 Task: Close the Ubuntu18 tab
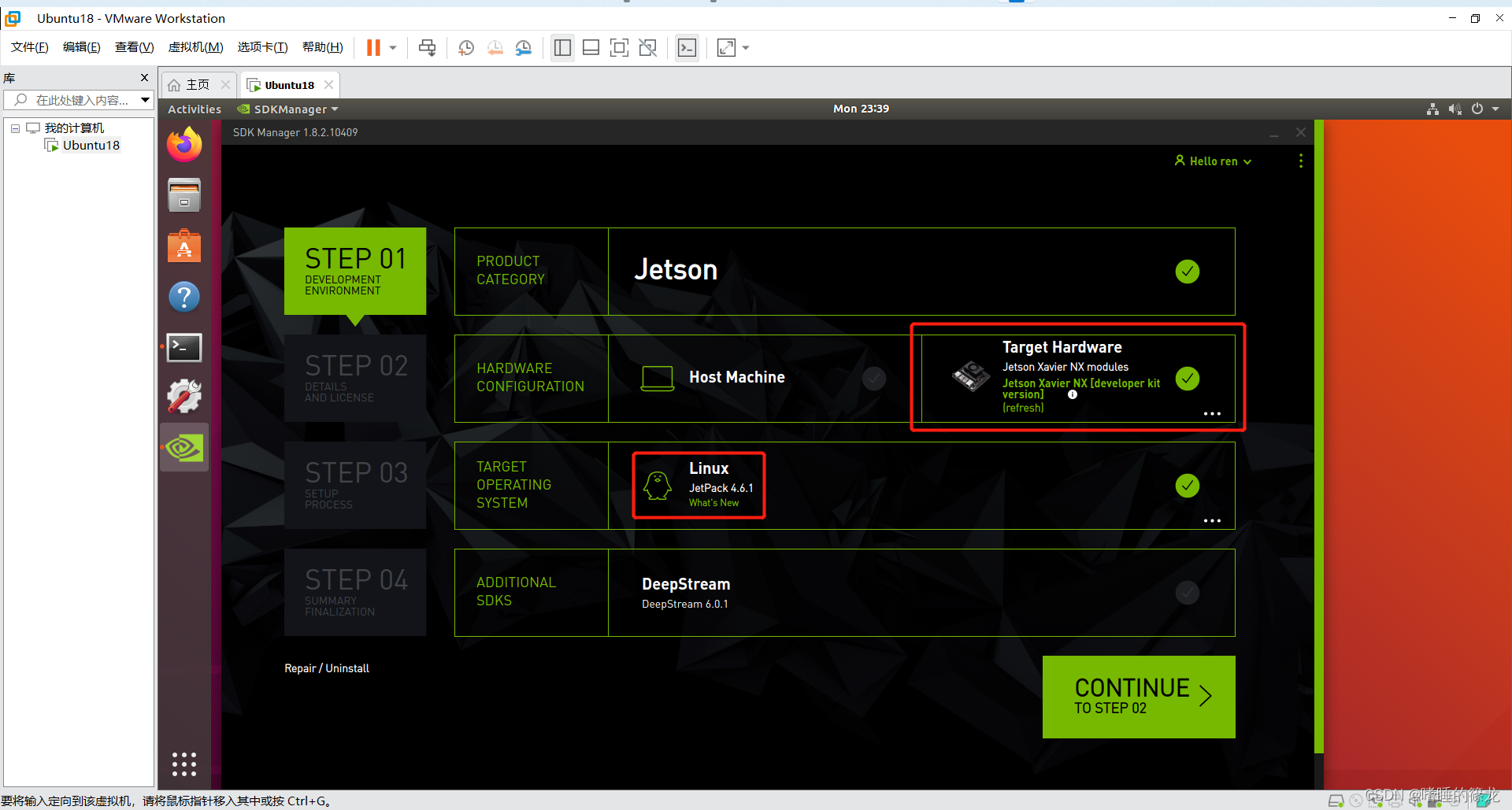click(x=329, y=85)
